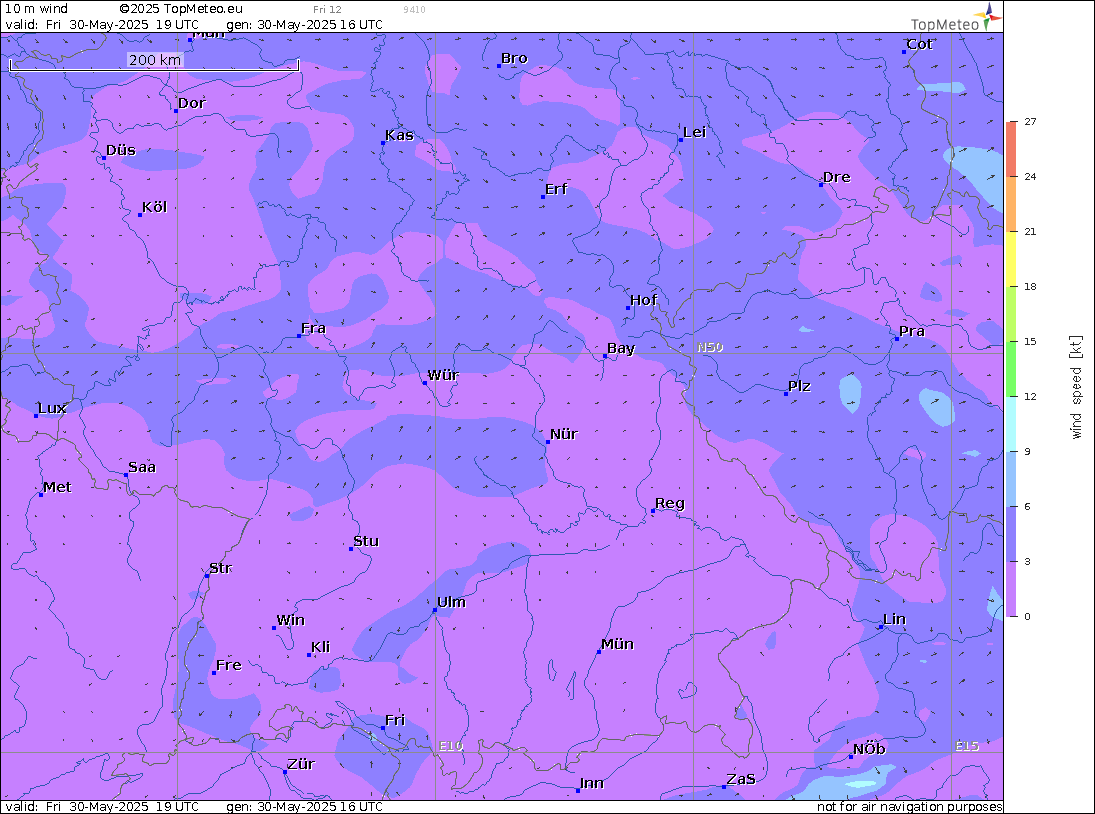Select the Erf city label
The image size is (1095, 814).
point(556,189)
